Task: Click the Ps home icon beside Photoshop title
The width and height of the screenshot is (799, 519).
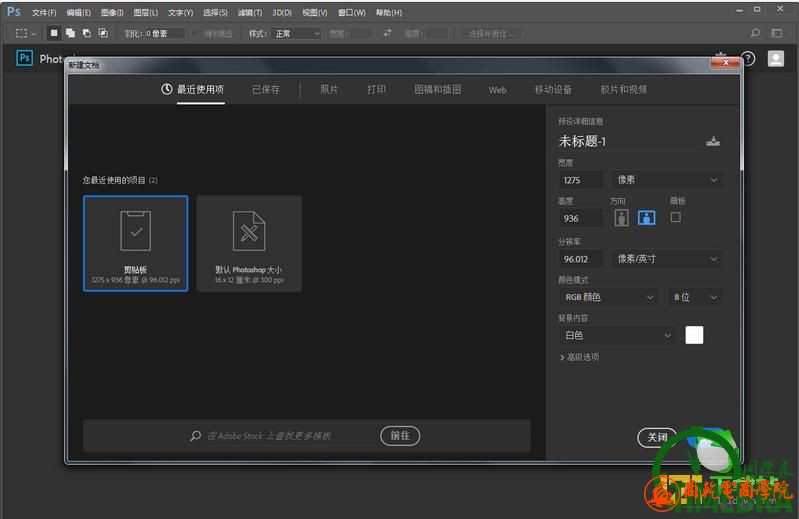Action: [x=24, y=58]
